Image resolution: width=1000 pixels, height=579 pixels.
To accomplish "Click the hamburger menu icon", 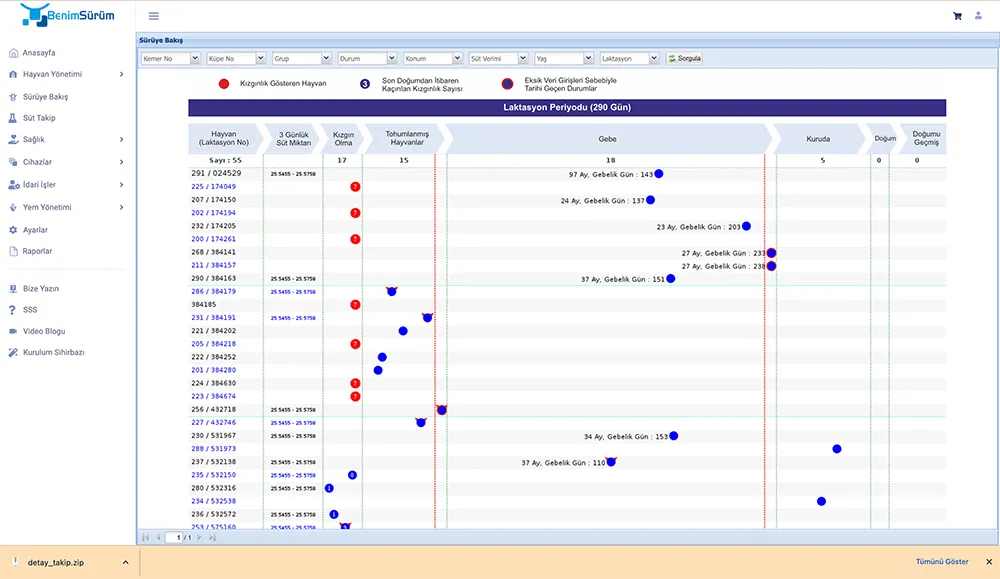I will click(153, 16).
